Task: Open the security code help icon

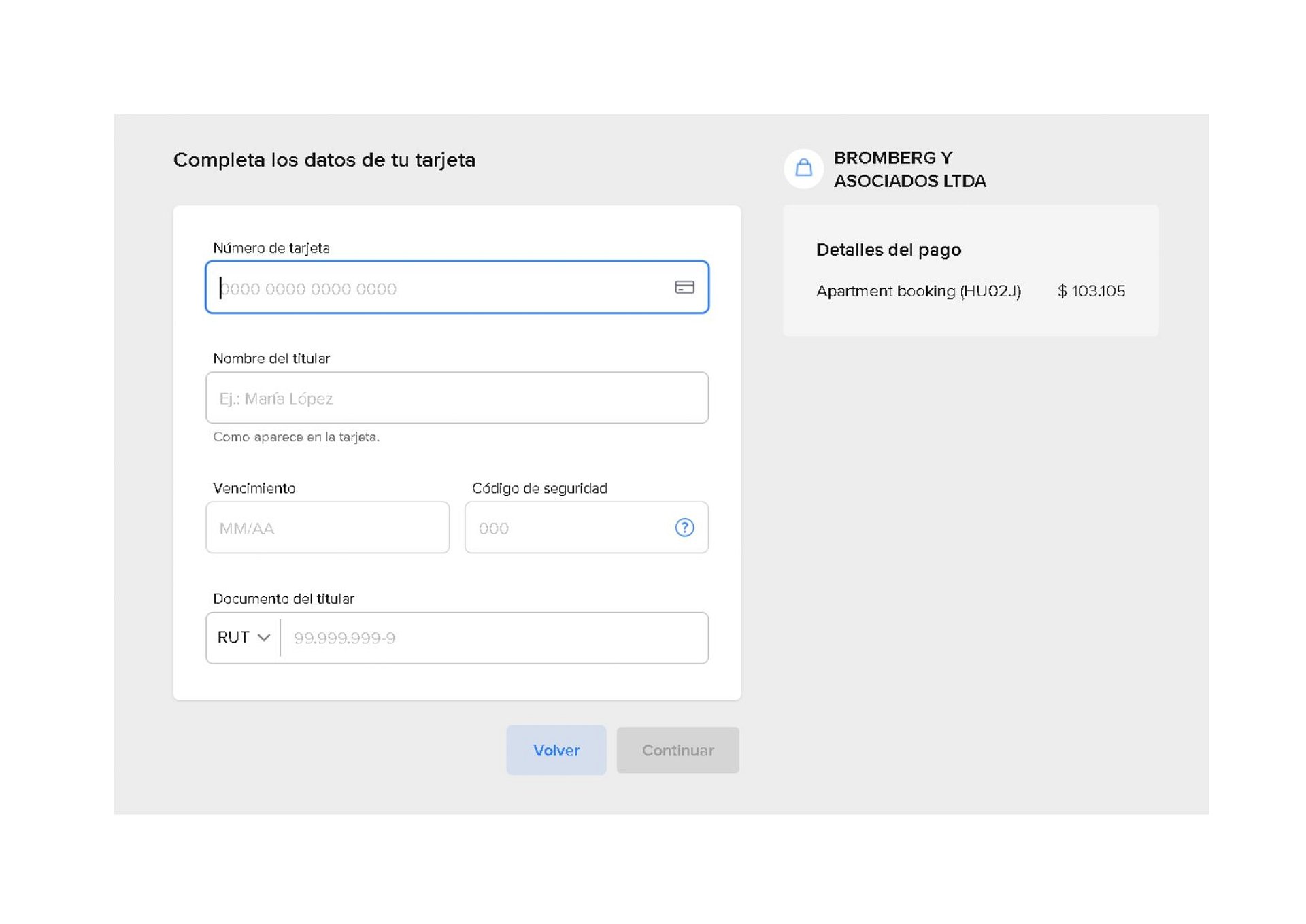Action: pos(684,528)
